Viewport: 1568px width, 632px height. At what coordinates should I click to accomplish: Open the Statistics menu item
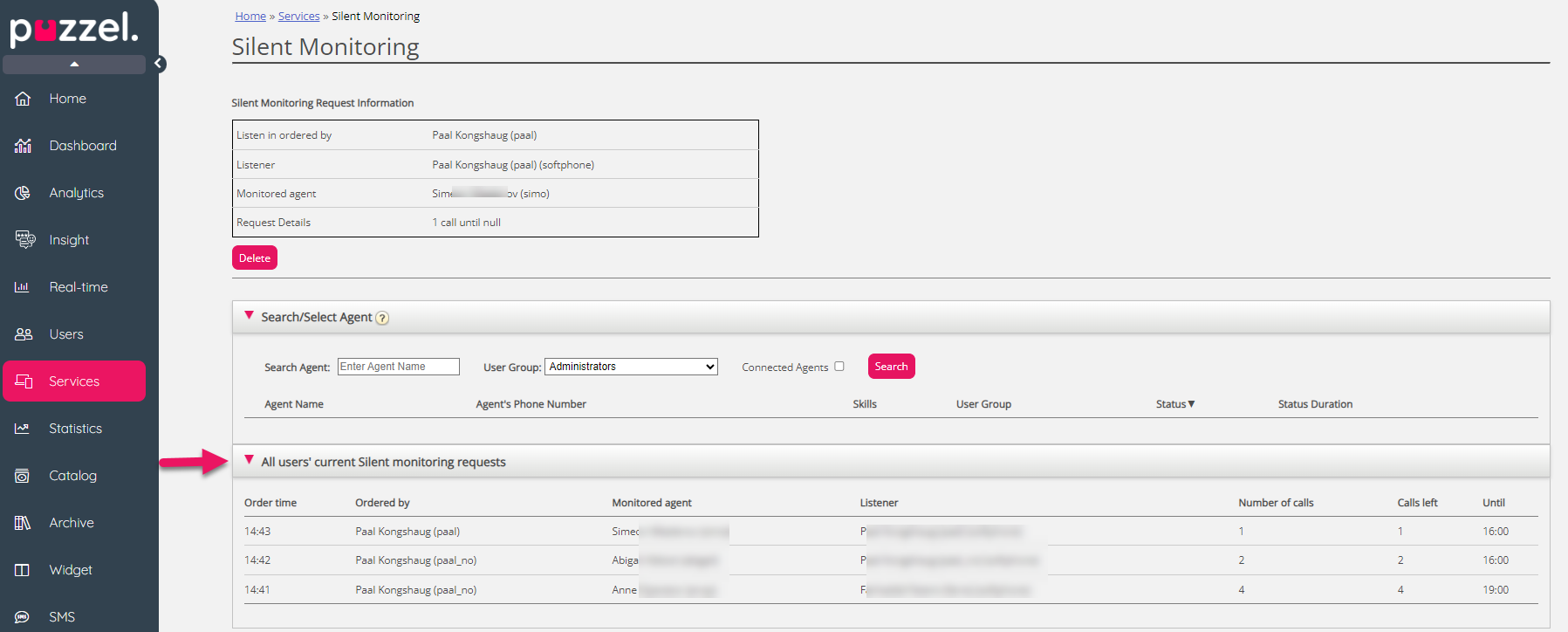[75, 429]
